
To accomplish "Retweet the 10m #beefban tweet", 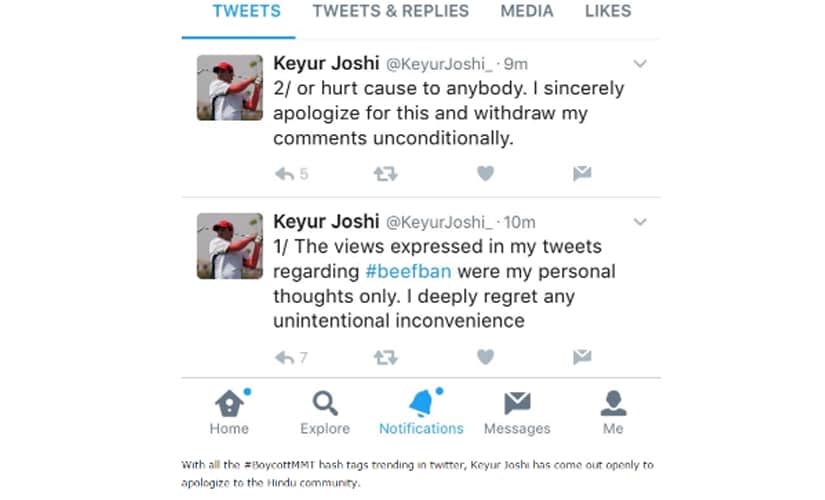I will pyautogui.click(x=386, y=358).
